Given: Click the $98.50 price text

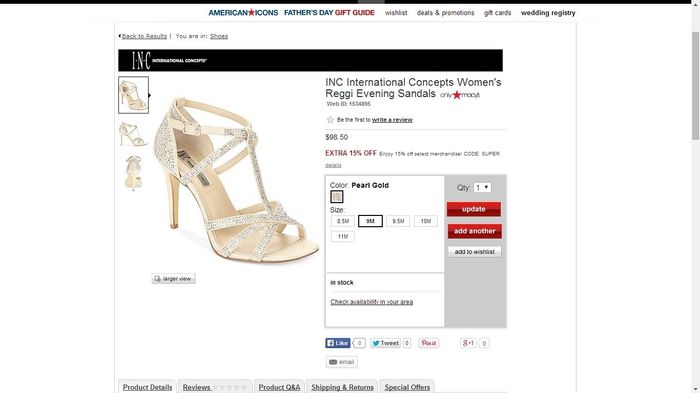Looking at the screenshot, I should point(337,137).
